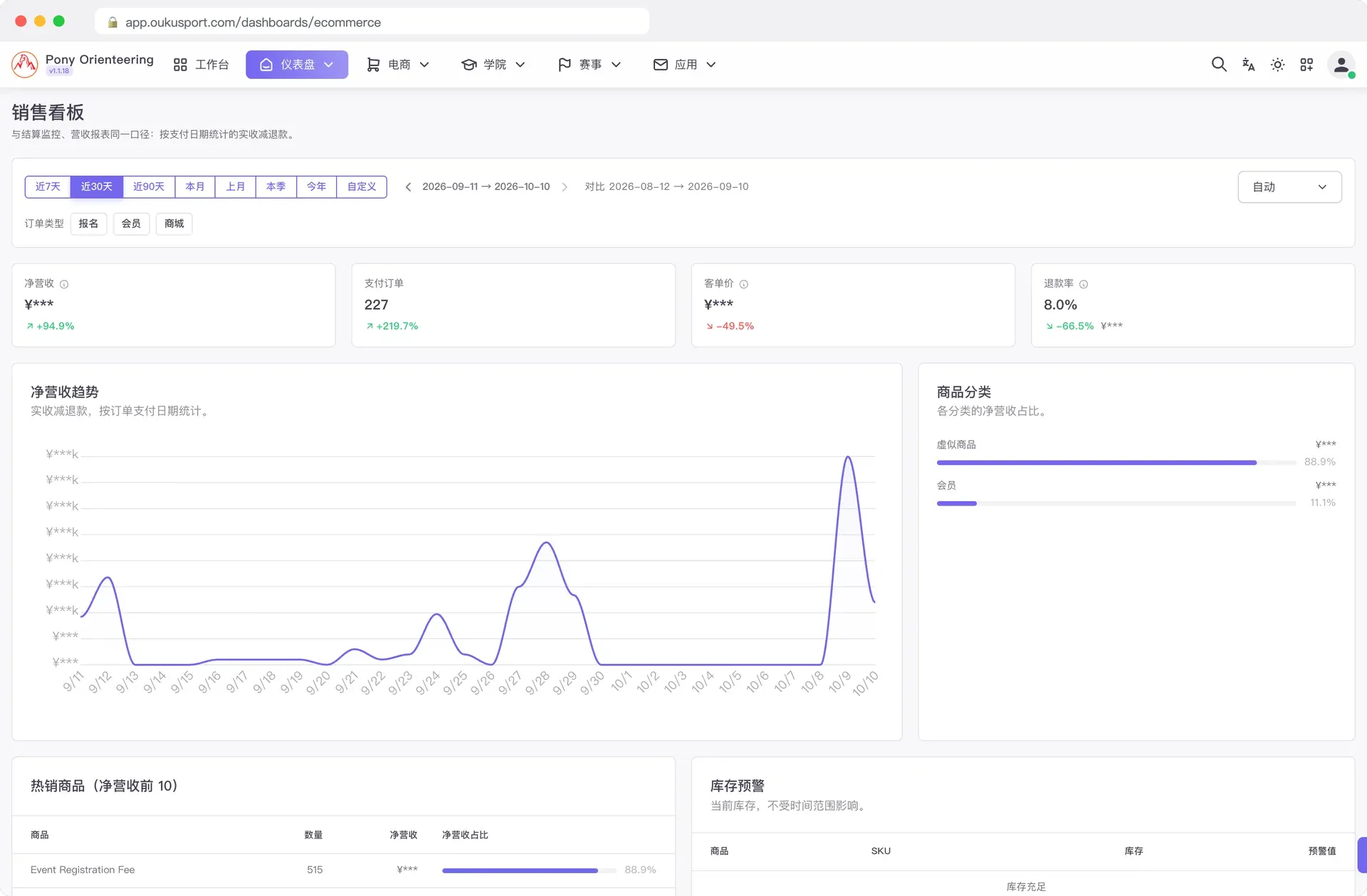Click the 虚似商品 category progress bar

coord(1116,463)
